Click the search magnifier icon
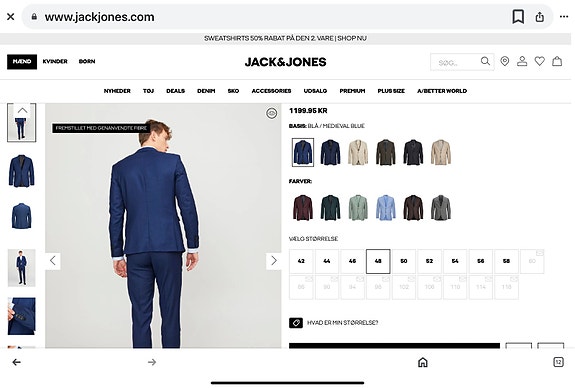Viewport: 575px width, 388px height. pyautogui.click(x=485, y=61)
